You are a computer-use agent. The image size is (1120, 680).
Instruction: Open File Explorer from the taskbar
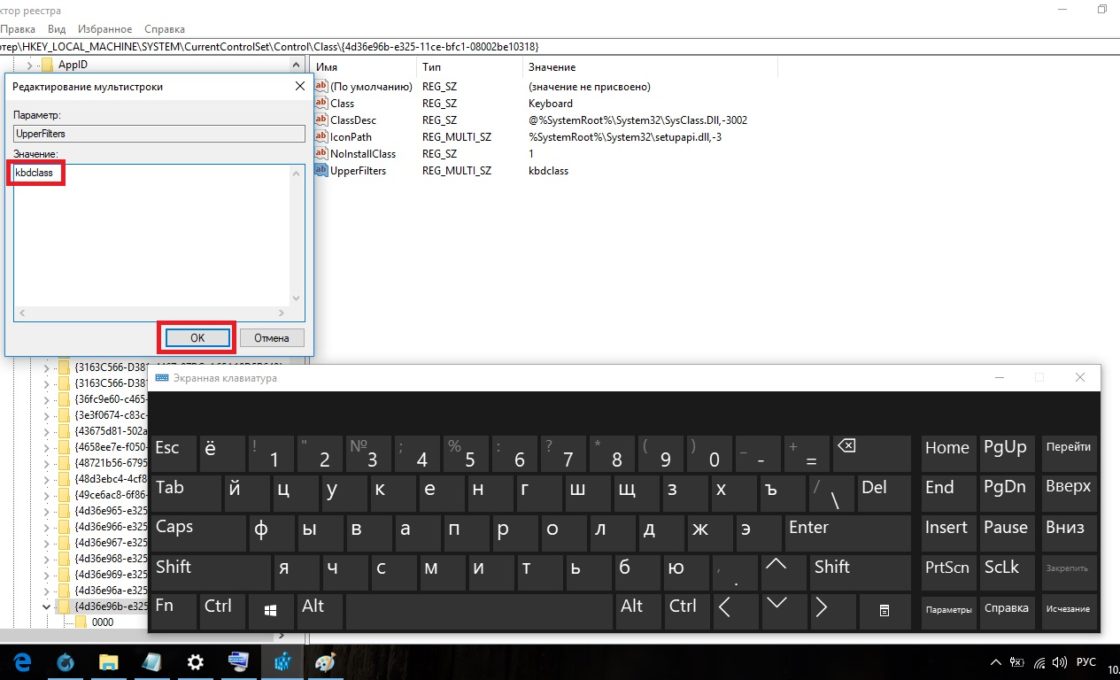[x=108, y=662]
